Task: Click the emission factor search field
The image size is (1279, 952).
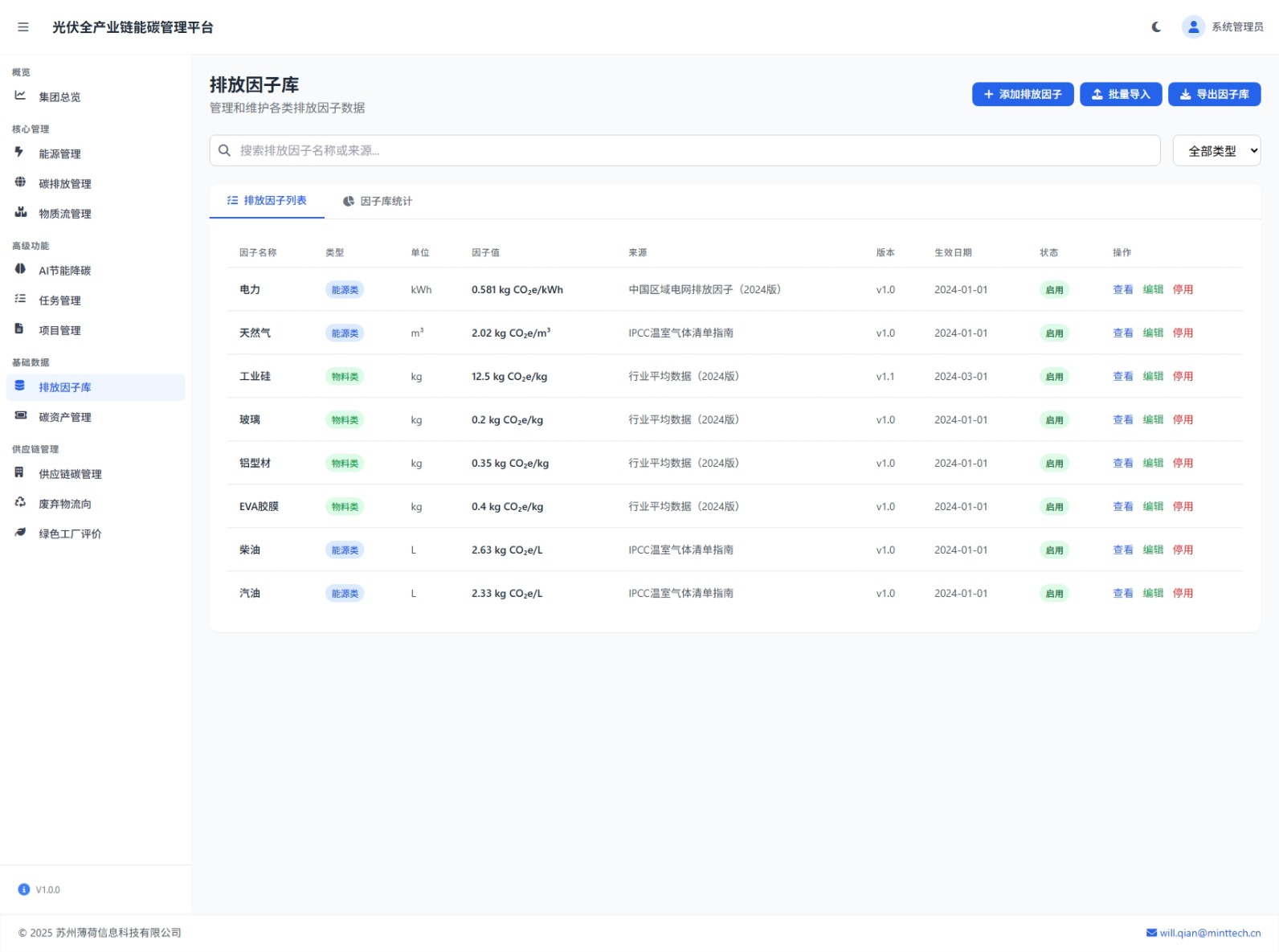Action: pos(684,151)
